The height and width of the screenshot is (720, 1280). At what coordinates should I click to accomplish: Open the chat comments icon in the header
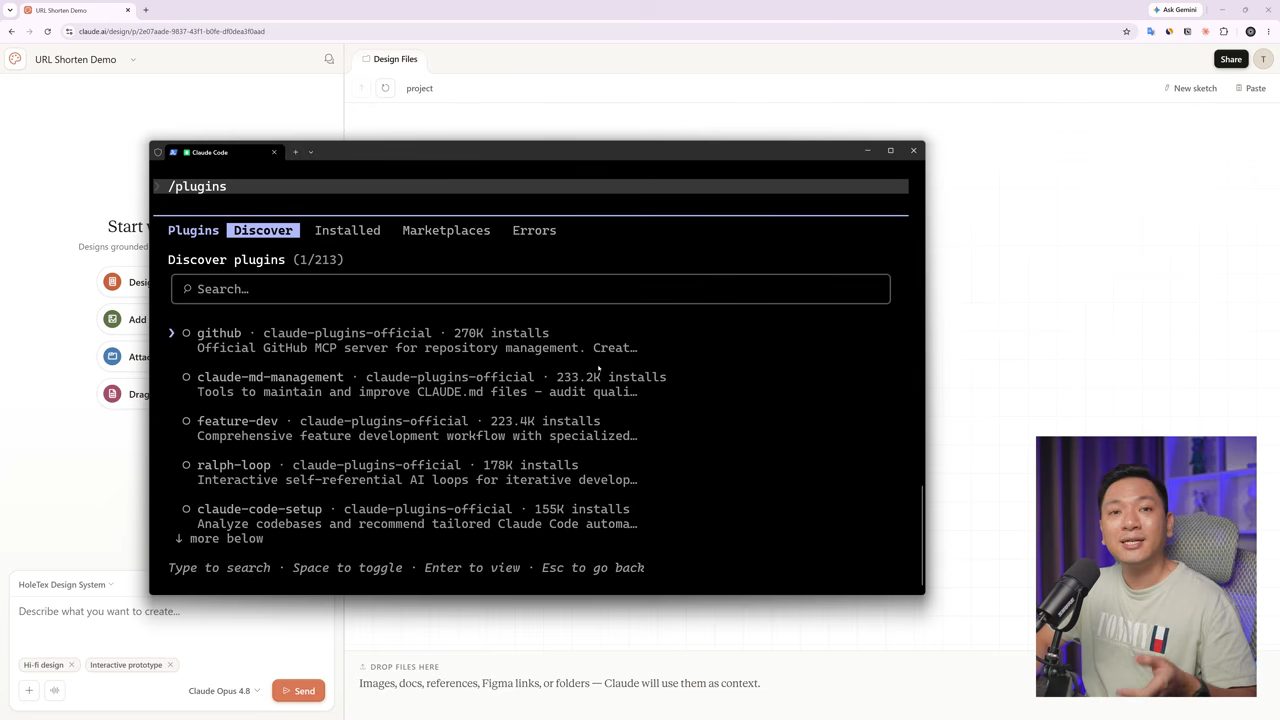click(x=329, y=59)
